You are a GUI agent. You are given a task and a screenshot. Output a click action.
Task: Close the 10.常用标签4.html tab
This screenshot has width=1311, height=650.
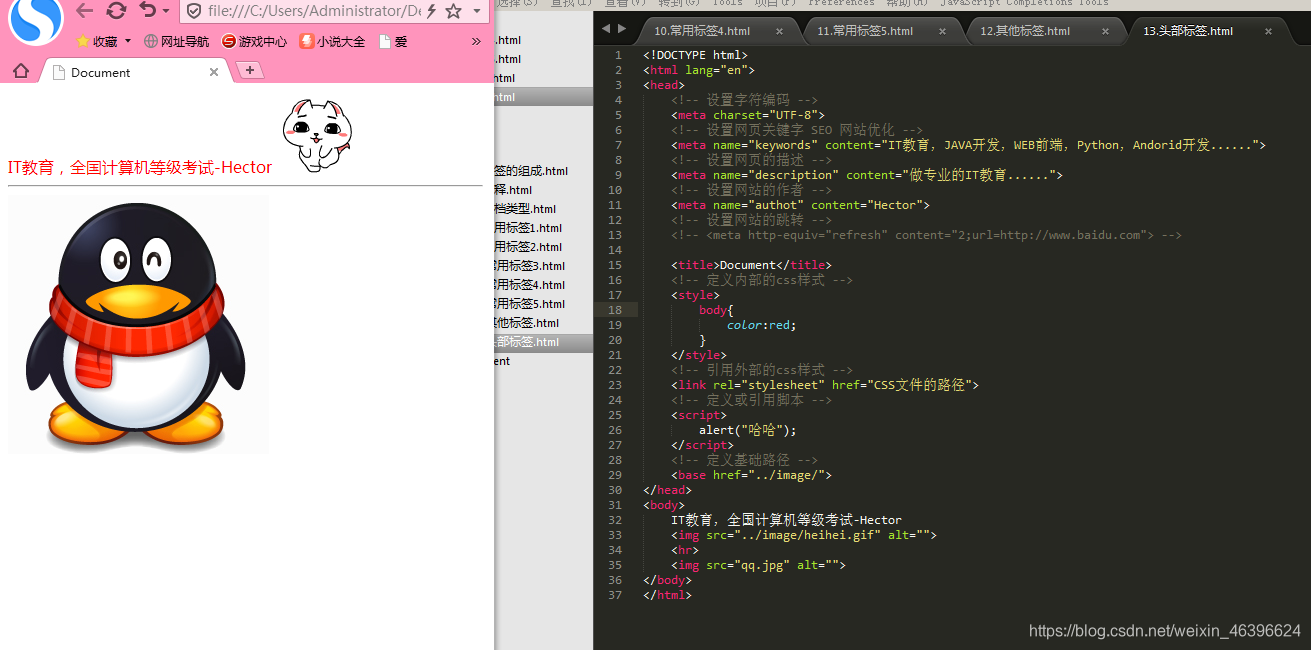pyautogui.click(x=780, y=31)
